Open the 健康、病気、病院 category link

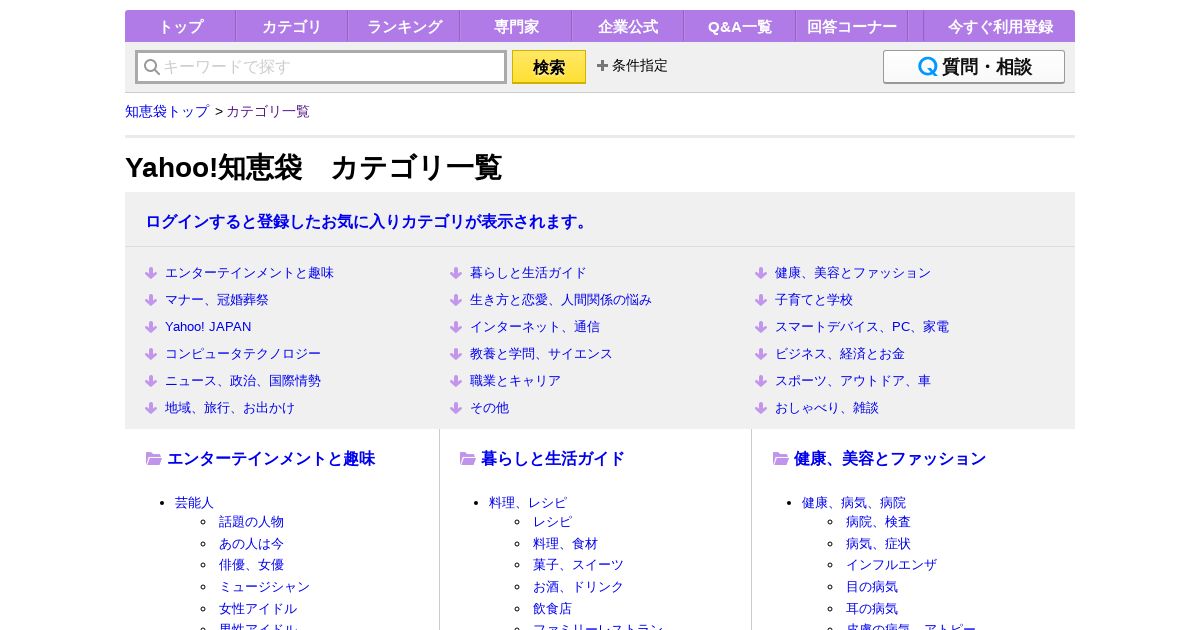pos(854,502)
